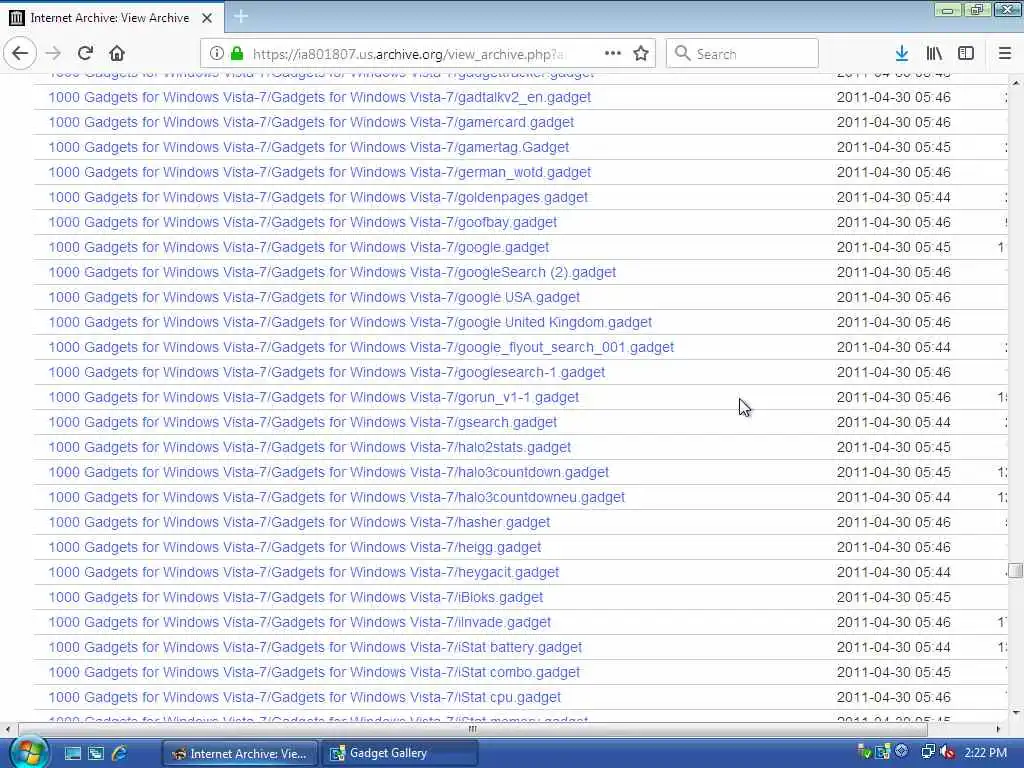
Task: Open google.gadget link
Action: [x=298, y=248]
